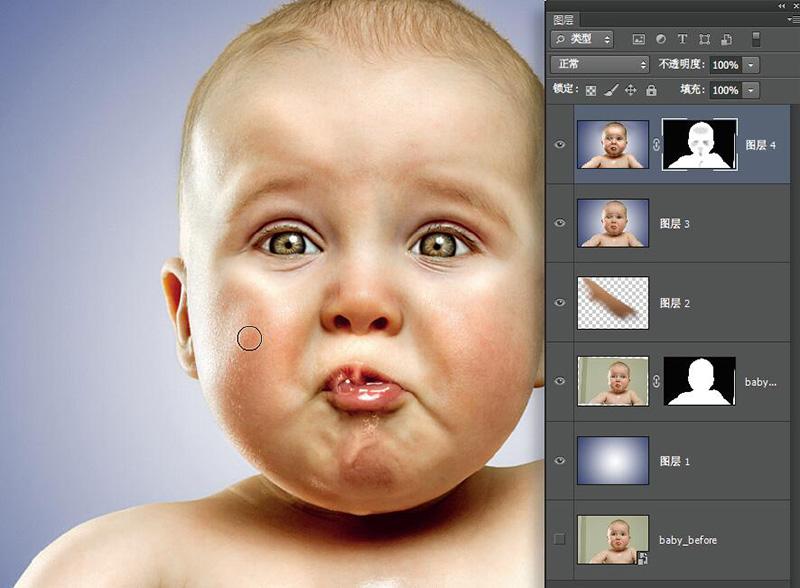Viewport: 800px width, 588px height.
Task: Click the 图层 1 layer name
Action: click(674, 461)
